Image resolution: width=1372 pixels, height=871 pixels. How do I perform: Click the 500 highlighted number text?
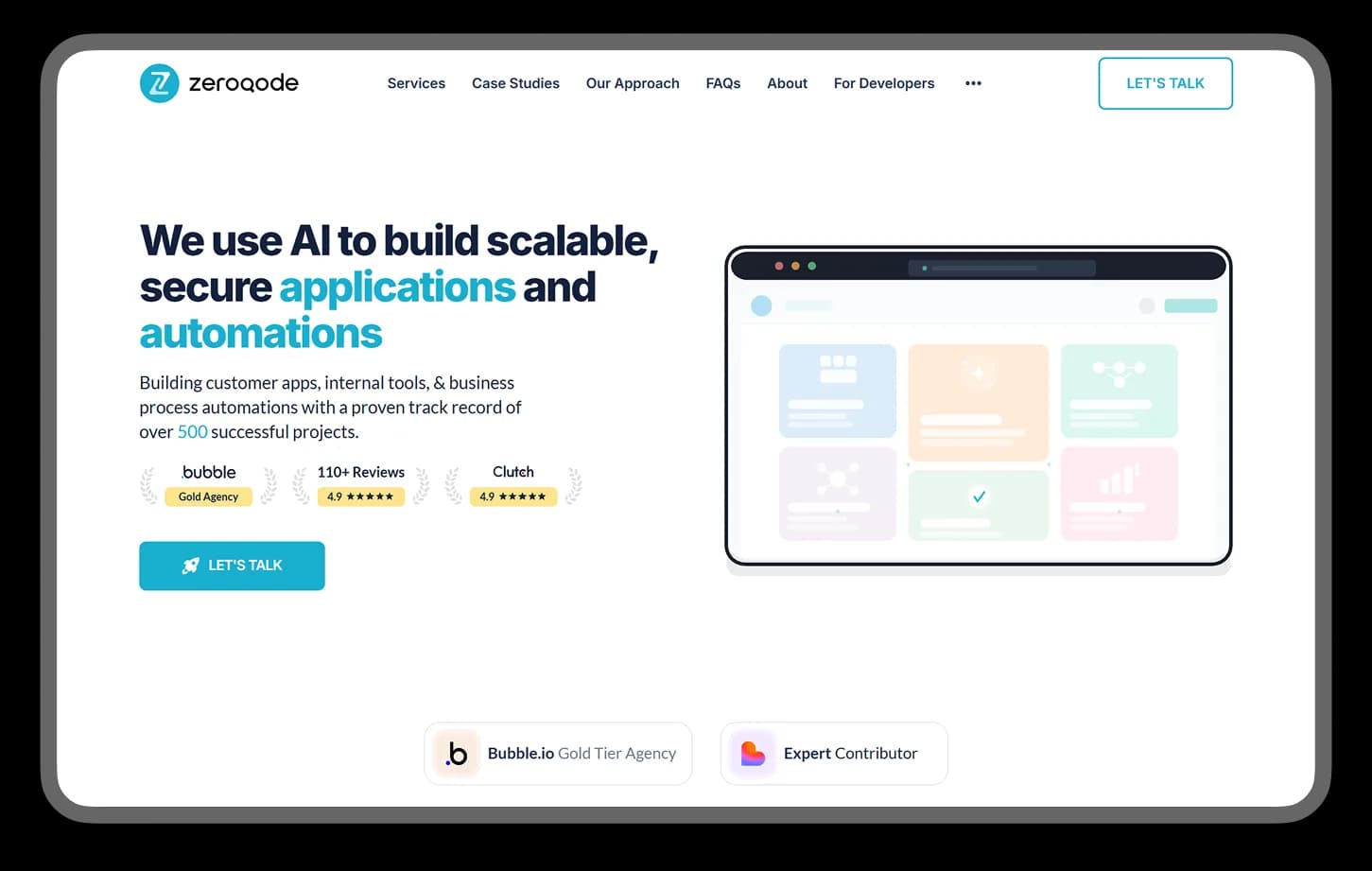tap(192, 432)
